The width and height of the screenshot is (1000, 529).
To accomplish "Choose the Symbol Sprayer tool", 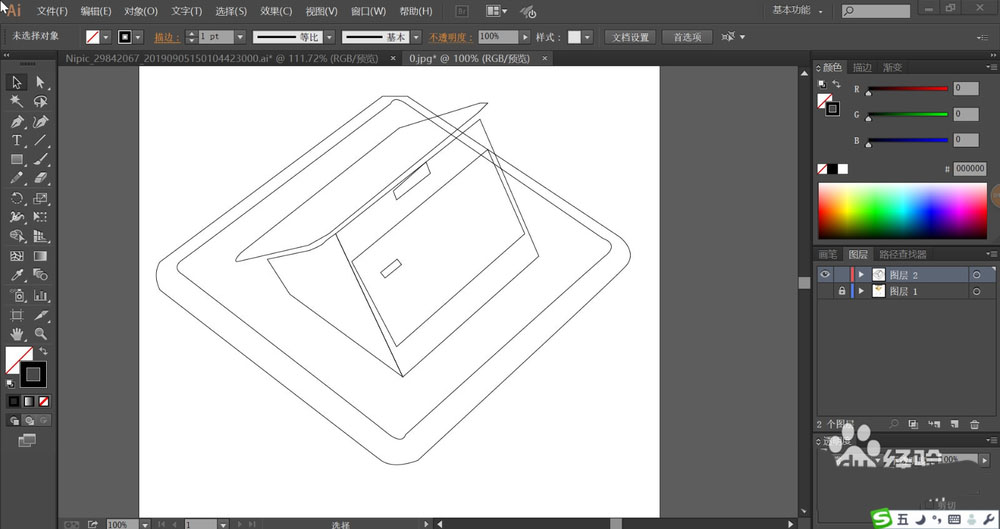I will [x=17, y=295].
